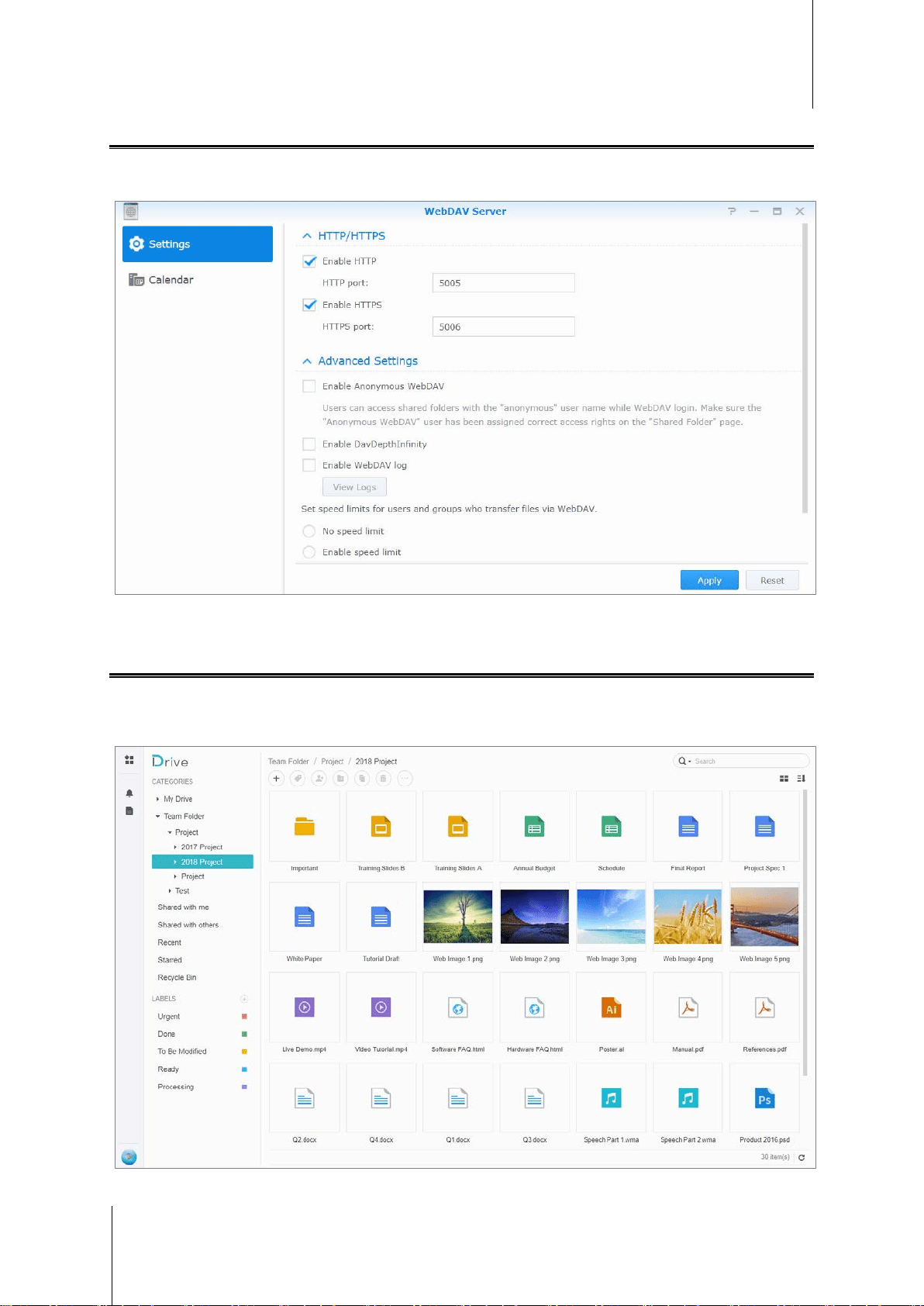924x1306 pixels.
Task: Check Enable Anonymous WebDAV
Action: [x=309, y=386]
